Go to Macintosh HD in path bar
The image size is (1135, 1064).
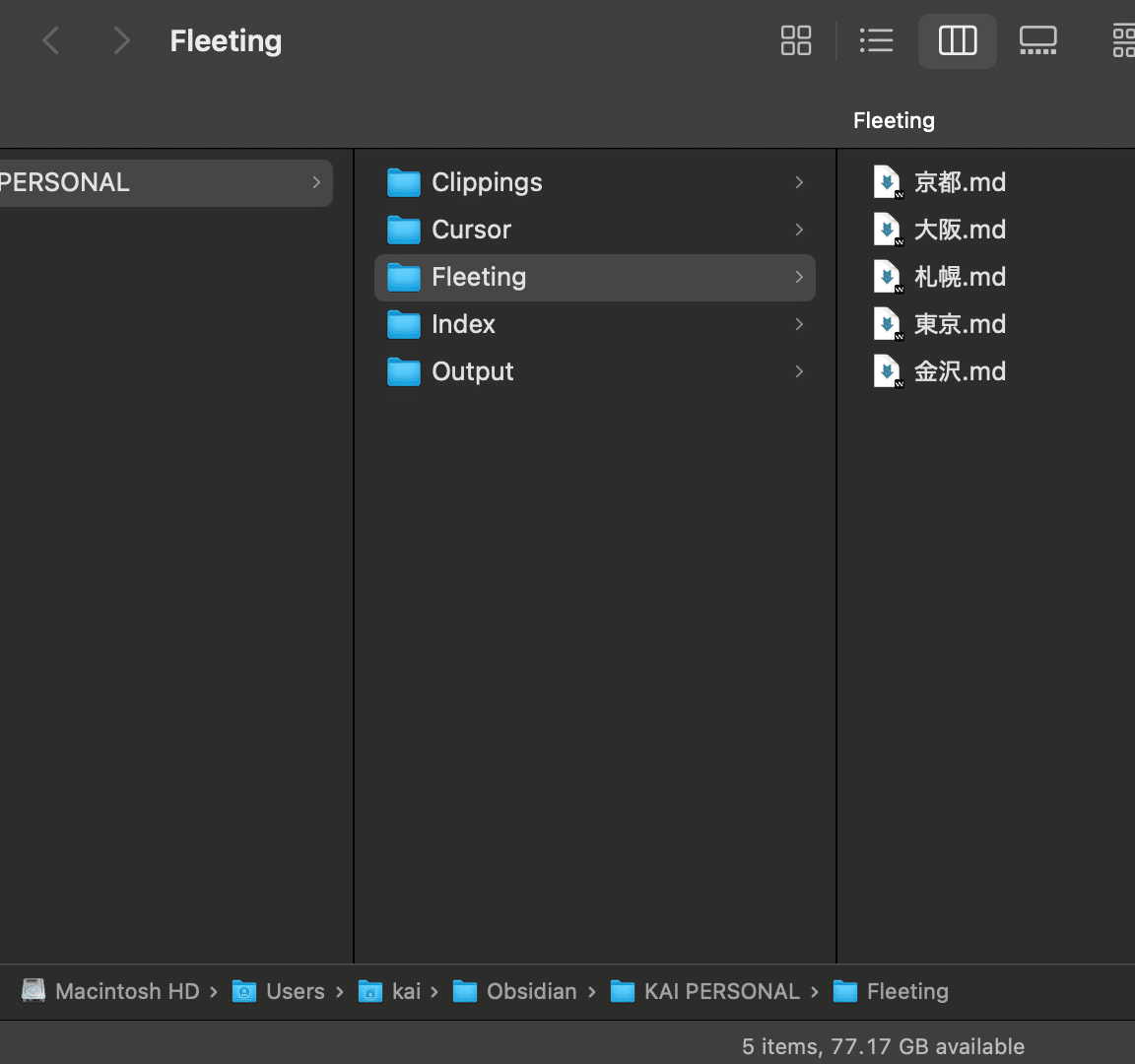click(126, 991)
